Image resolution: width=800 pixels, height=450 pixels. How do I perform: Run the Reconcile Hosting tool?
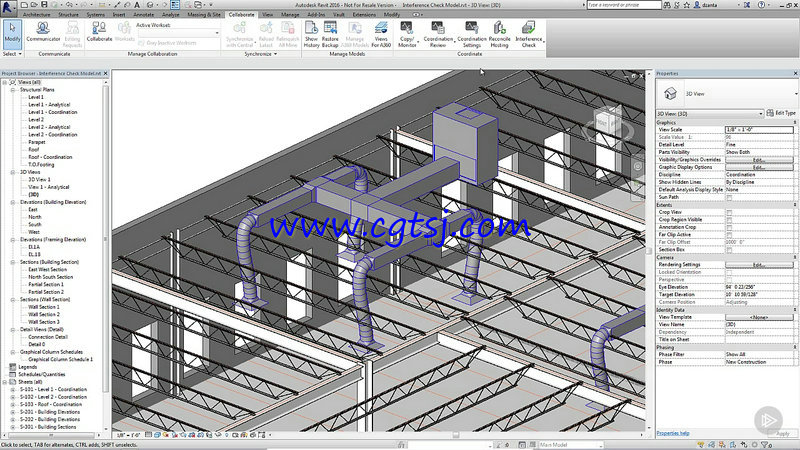pyautogui.click(x=499, y=34)
